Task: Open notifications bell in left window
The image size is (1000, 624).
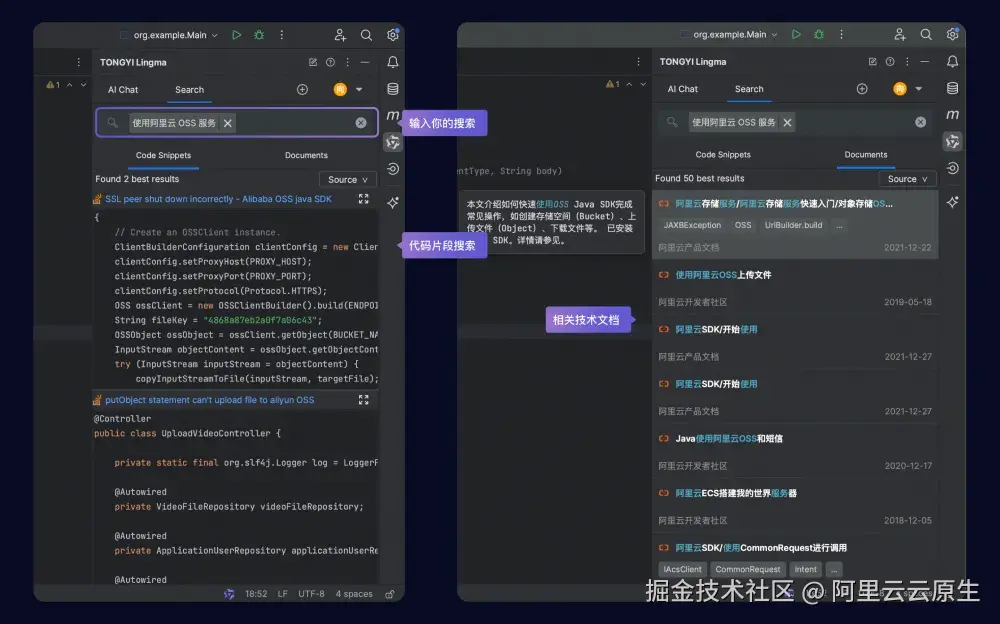Action: (393, 62)
